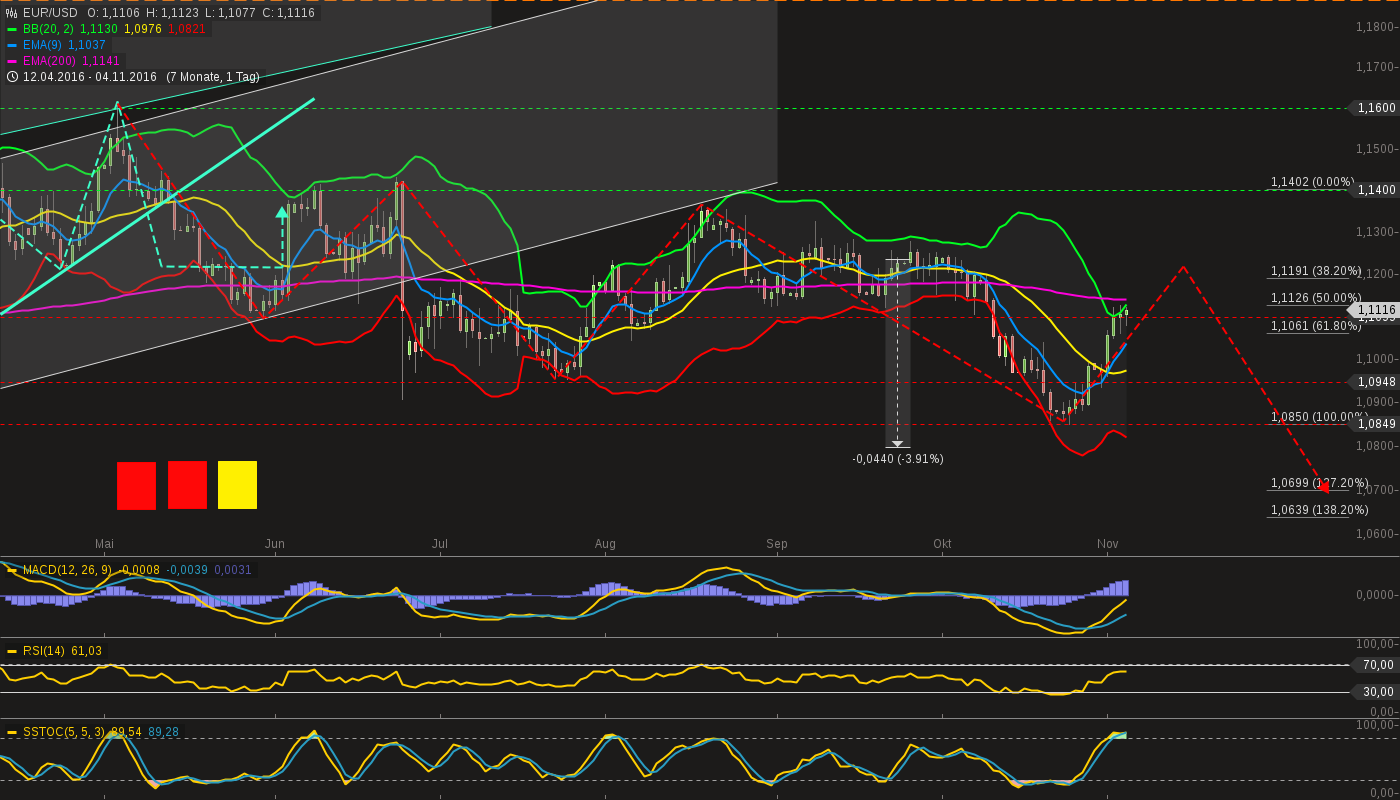Select the yellow square below the chart
The image size is (1400, 800).
pyautogui.click(x=237, y=485)
